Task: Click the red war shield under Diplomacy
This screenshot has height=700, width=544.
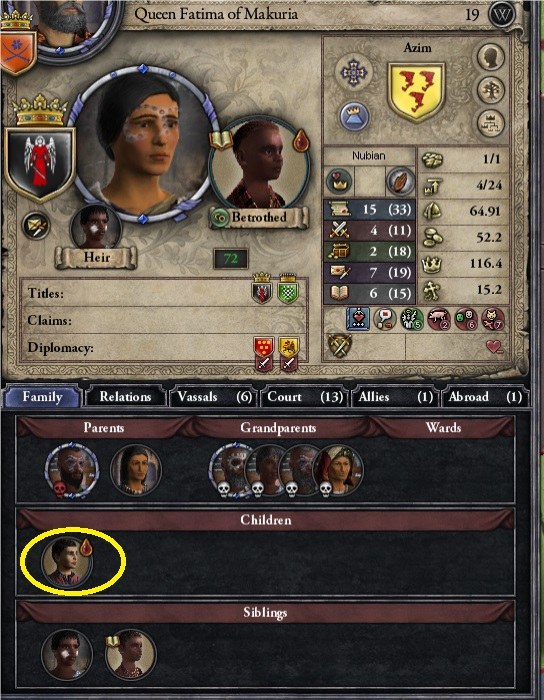Action: pos(263,353)
